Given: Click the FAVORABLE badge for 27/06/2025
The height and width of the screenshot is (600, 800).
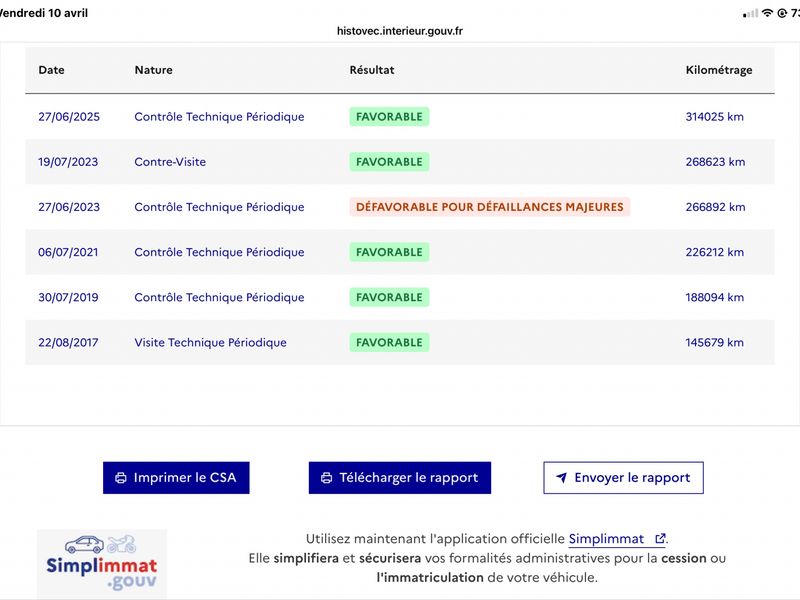Looking at the screenshot, I should pos(389,116).
